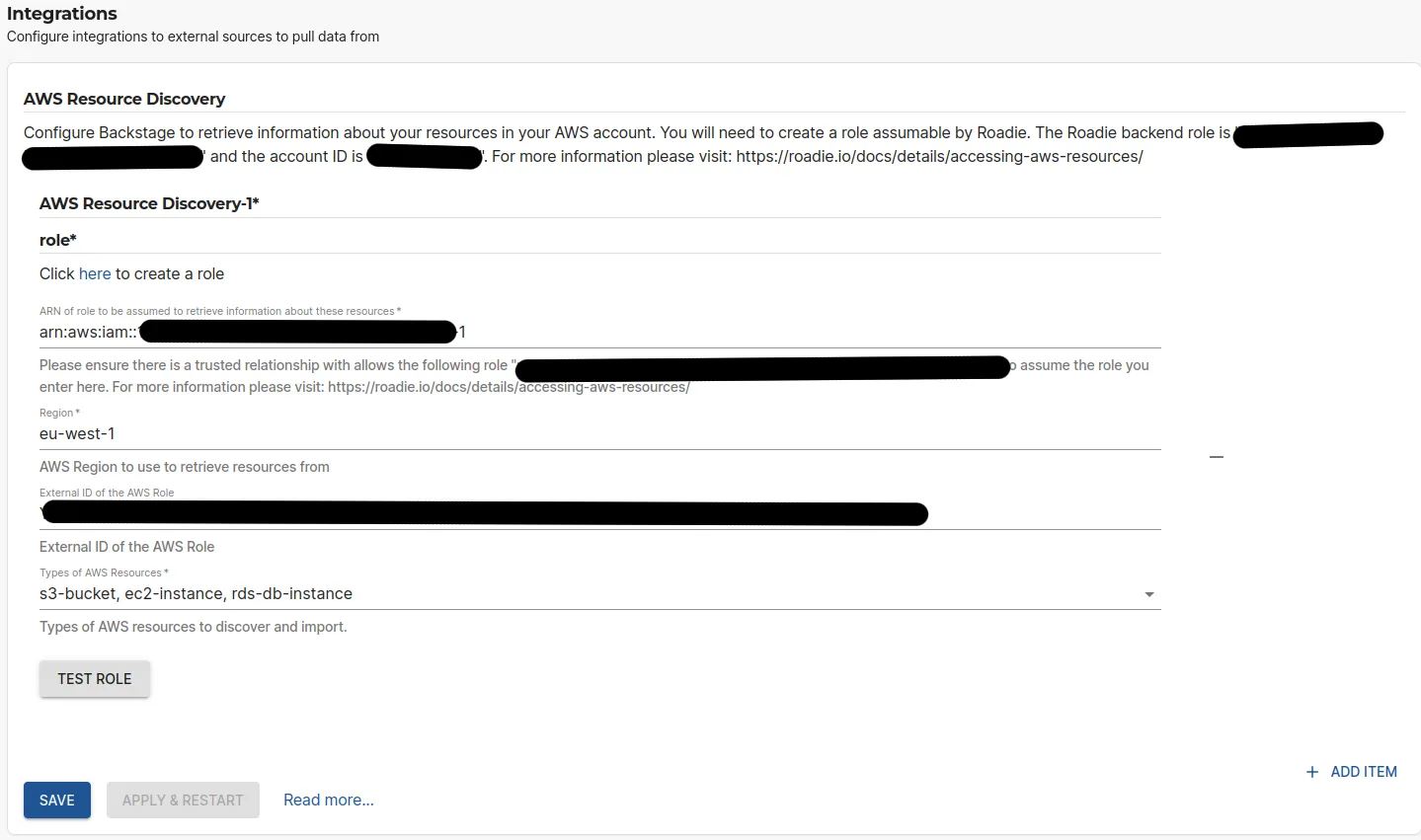Click the Region field showing eu-west-1
Image resolution: width=1421 pixels, height=840 pixels.
click(592, 433)
